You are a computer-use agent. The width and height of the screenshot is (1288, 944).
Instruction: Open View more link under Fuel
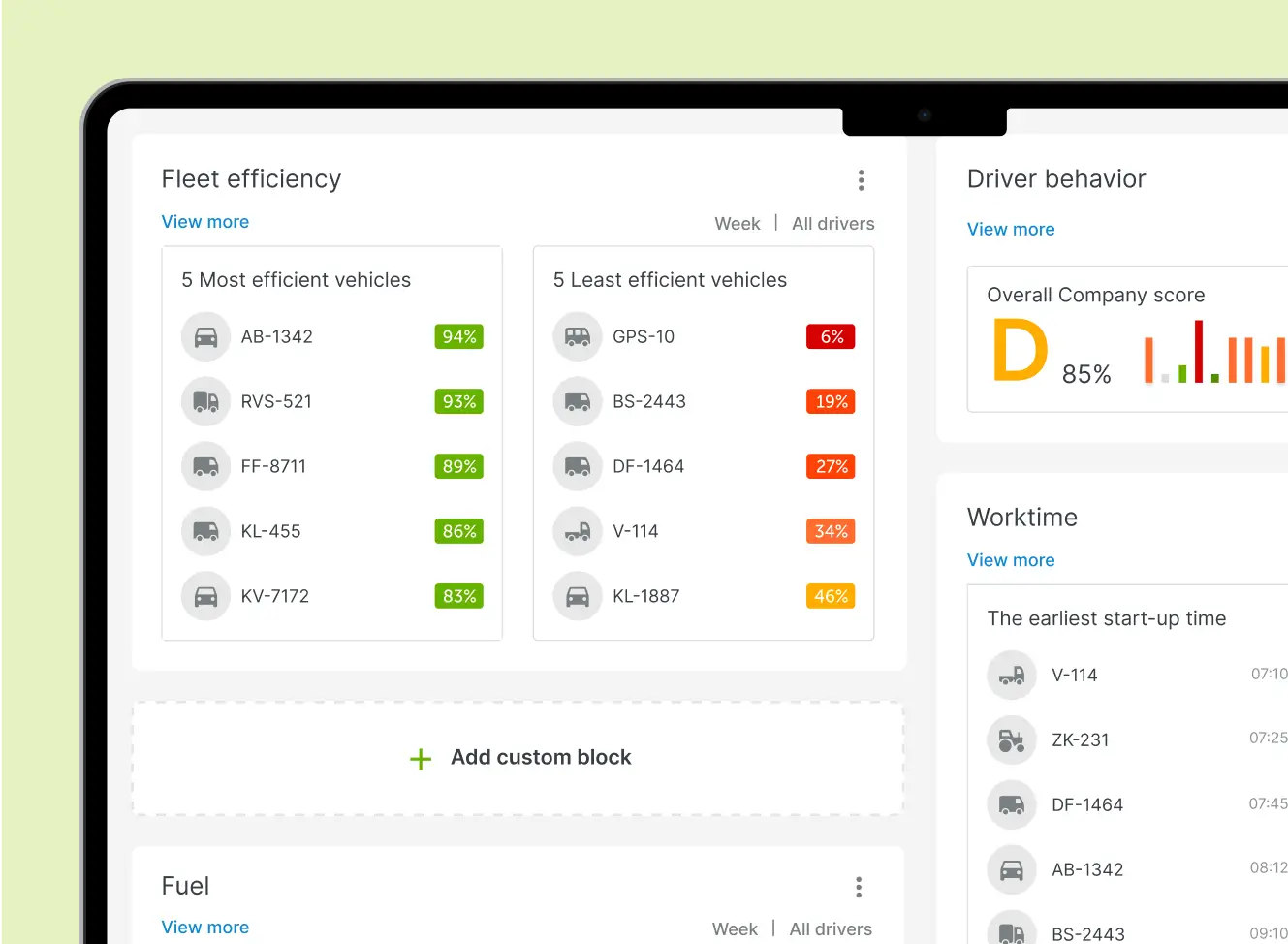click(205, 928)
